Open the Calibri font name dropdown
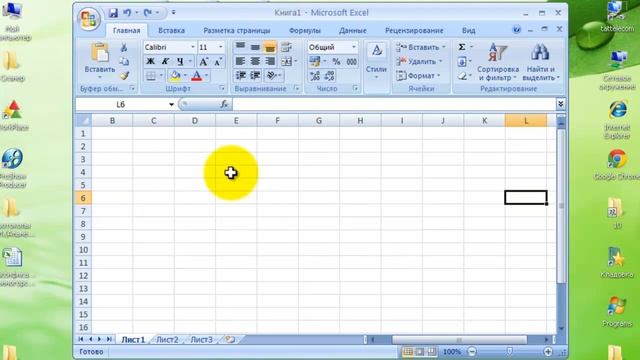 (x=193, y=47)
